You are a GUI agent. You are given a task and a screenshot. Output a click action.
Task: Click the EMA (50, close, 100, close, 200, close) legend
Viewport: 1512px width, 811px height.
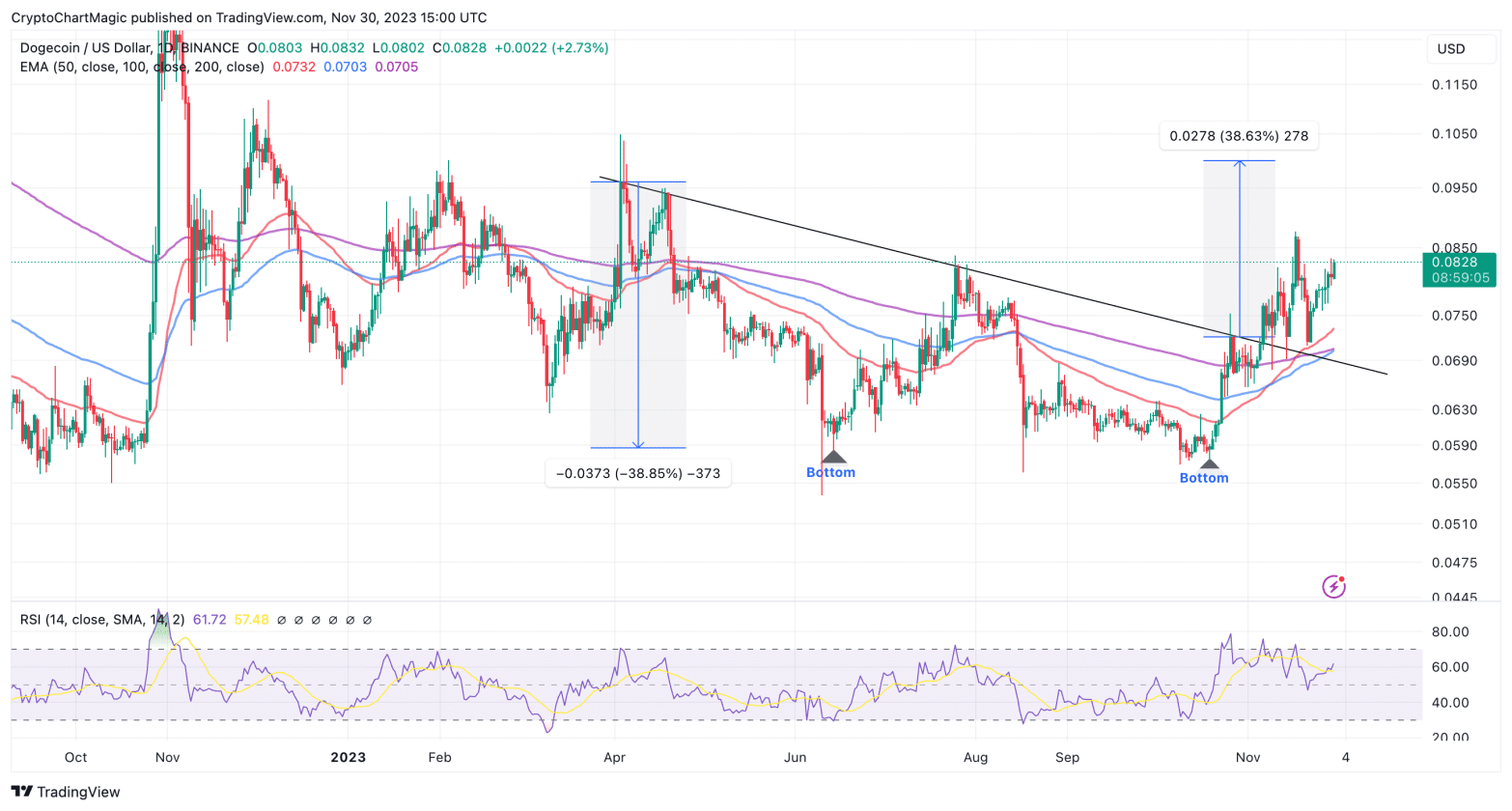pyautogui.click(x=142, y=67)
